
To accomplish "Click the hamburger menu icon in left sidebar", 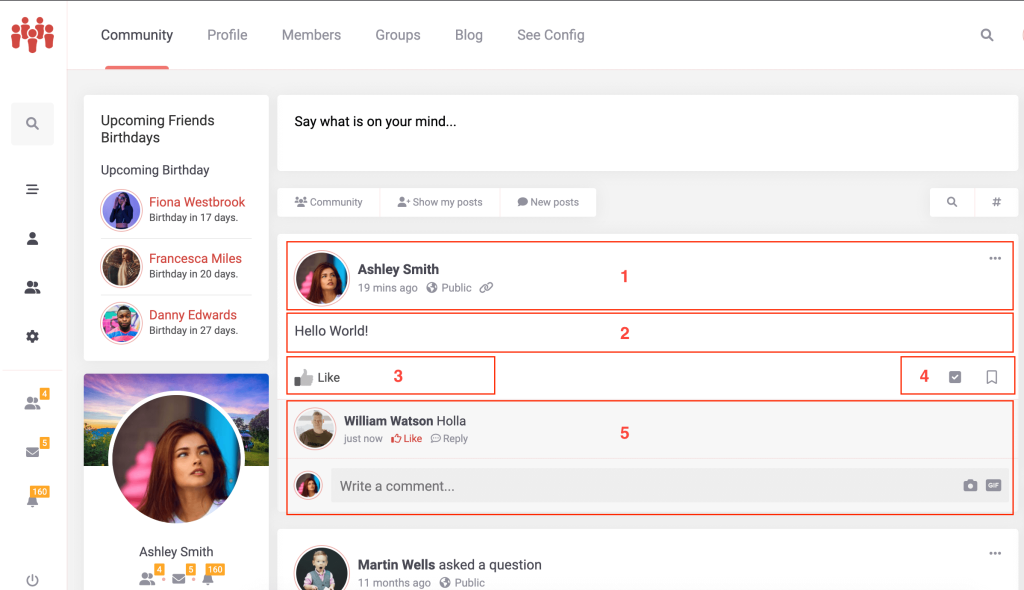I will coord(32,189).
